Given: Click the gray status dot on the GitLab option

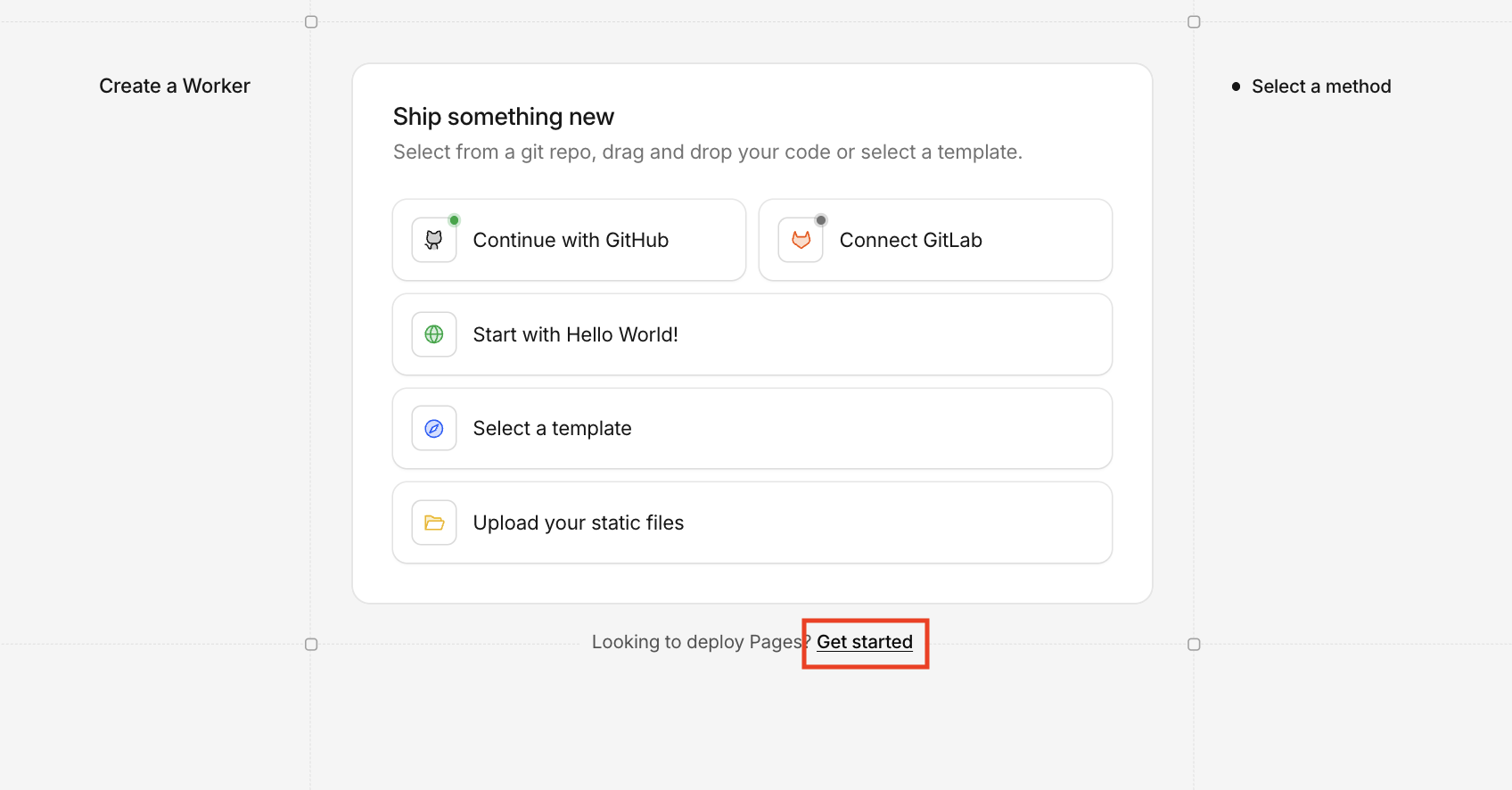Looking at the screenshot, I should [x=821, y=219].
